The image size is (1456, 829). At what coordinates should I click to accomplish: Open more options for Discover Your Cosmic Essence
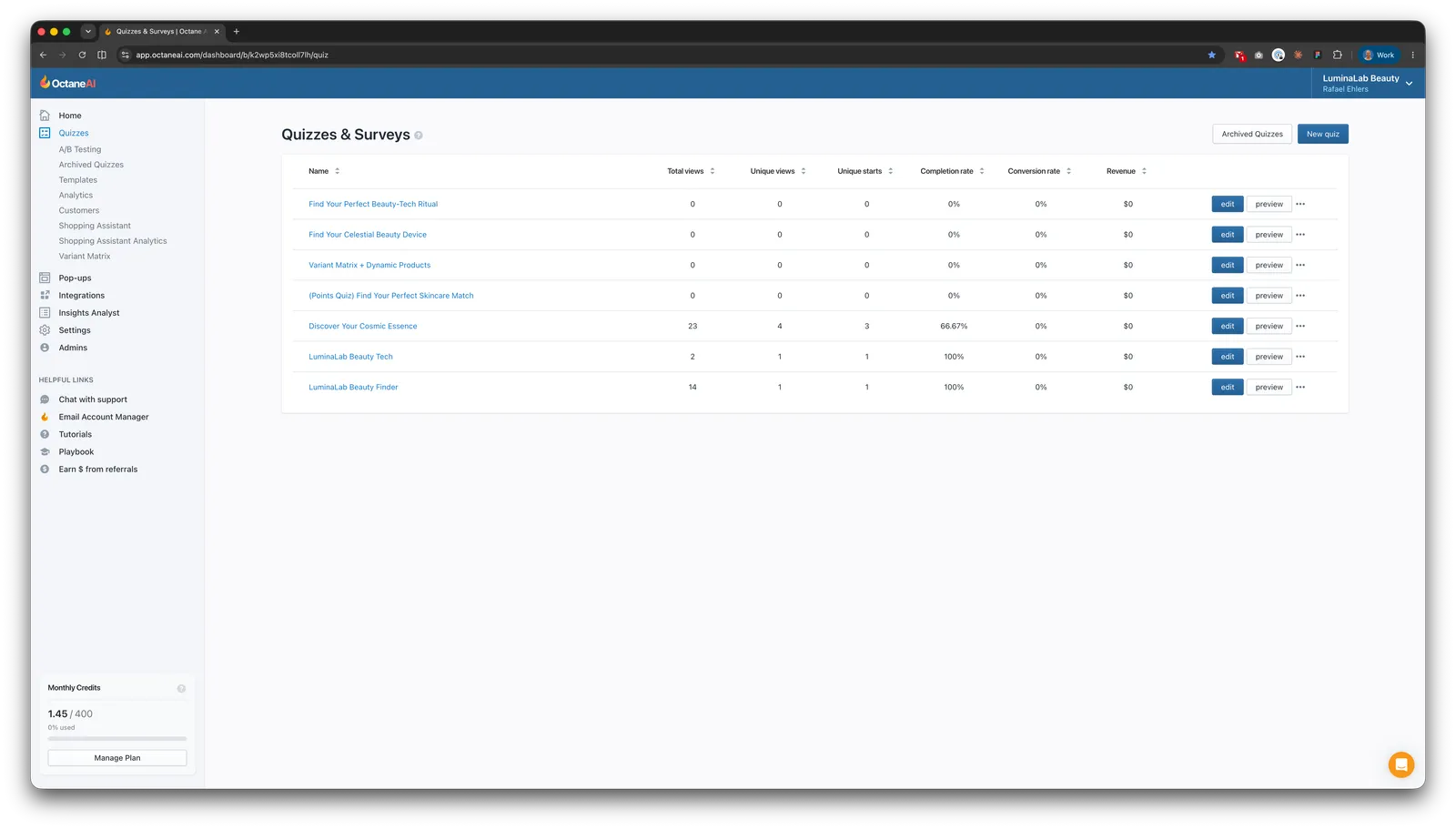click(x=1300, y=326)
